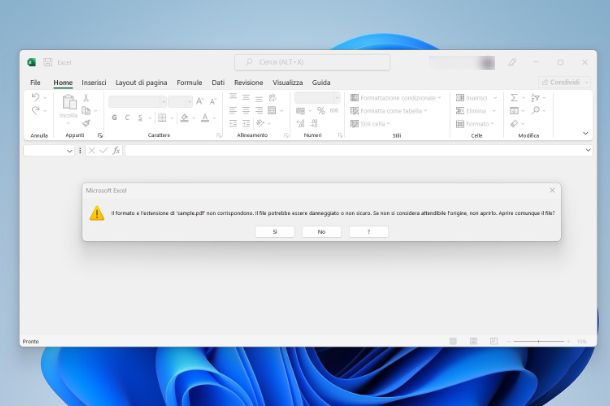The height and width of the screenshot is (406, 610).
Task: Switch to the Inserisci tab
Action: (94, 82)
